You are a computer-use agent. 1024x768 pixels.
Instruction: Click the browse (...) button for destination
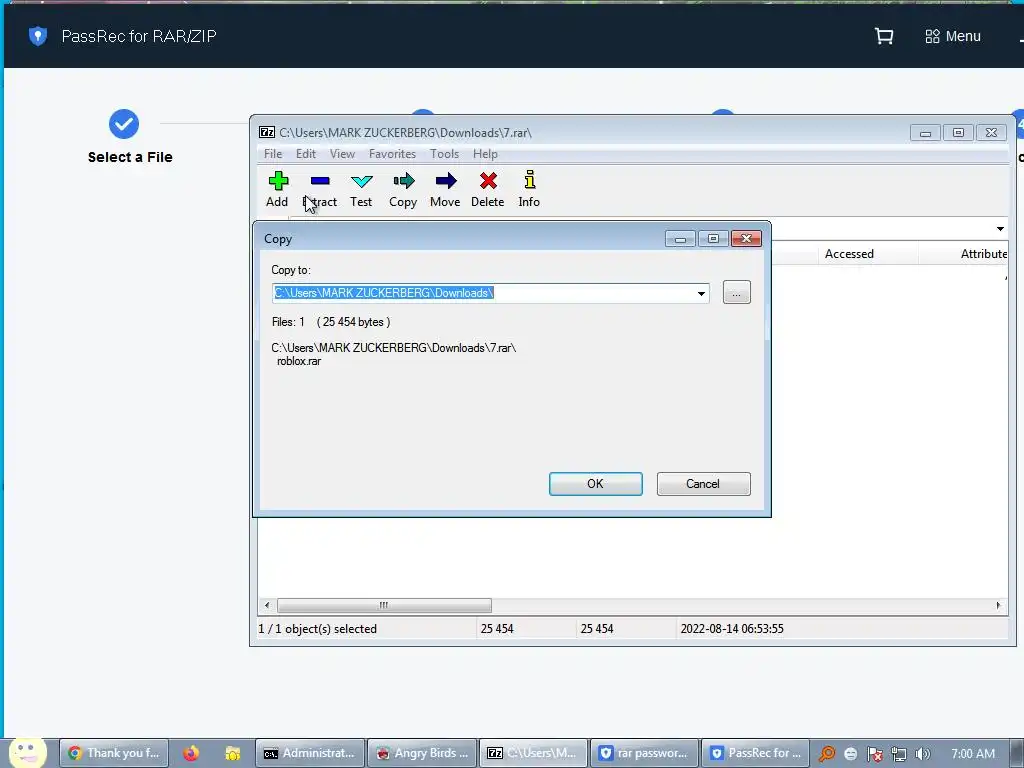[x=737, y=293]
